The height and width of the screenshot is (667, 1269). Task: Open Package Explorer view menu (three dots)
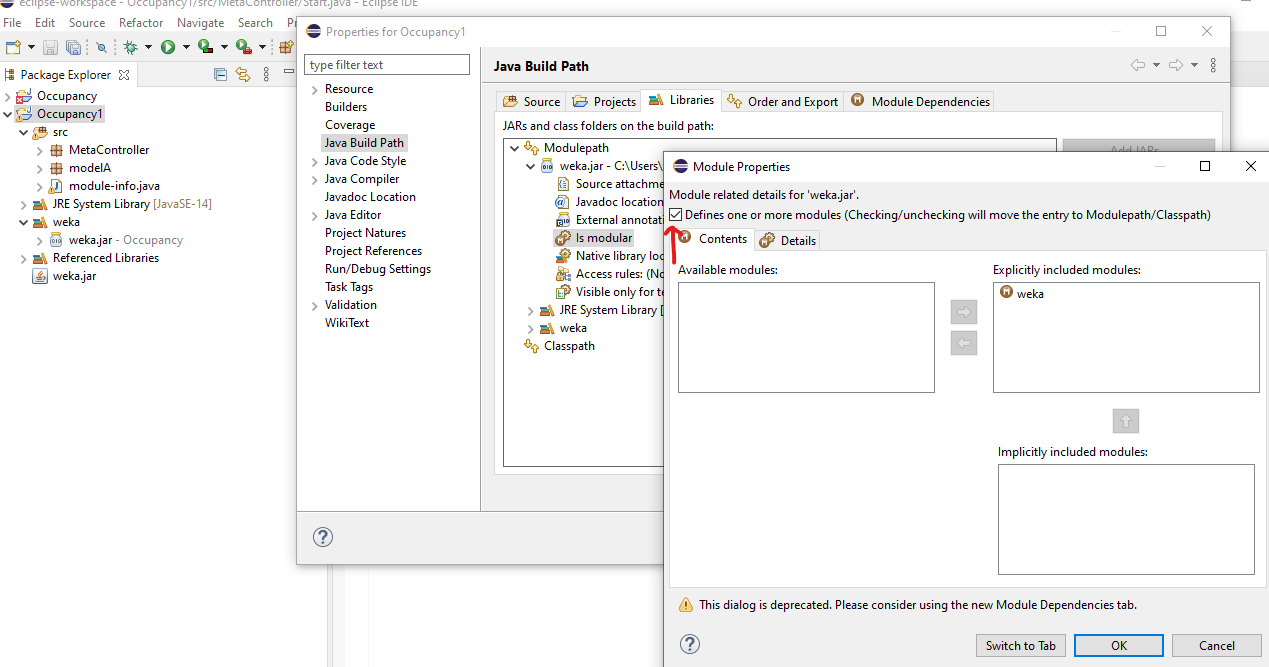(266, 74)
